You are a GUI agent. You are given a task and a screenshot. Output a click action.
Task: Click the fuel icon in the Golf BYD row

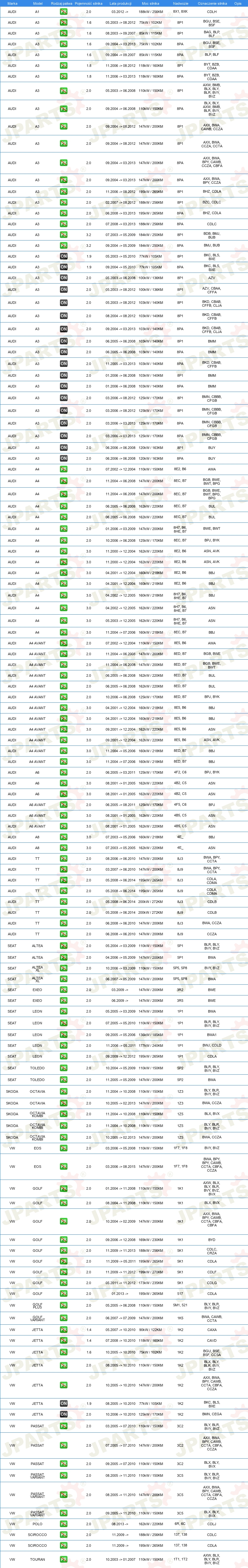(63, 1240)
